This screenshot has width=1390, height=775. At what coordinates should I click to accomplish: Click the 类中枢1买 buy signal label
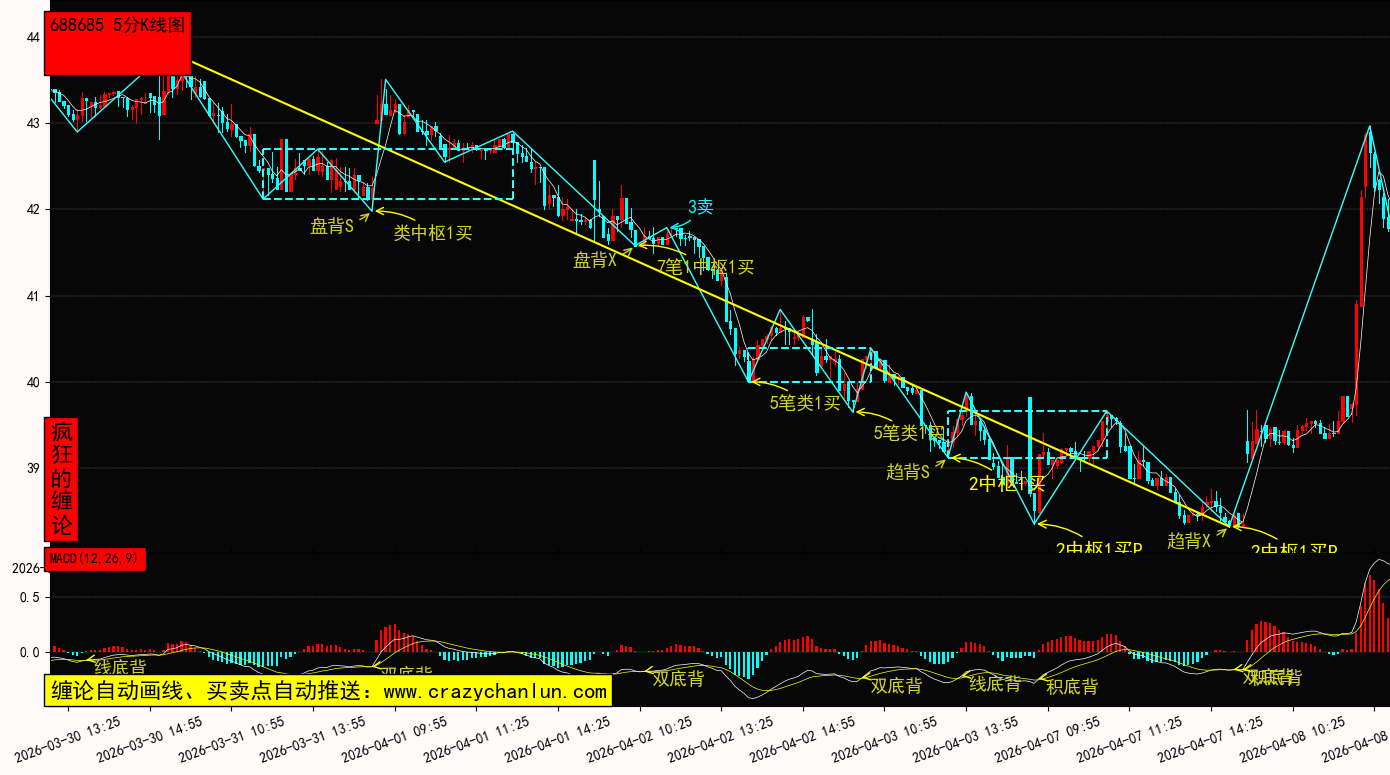[432, 233]
